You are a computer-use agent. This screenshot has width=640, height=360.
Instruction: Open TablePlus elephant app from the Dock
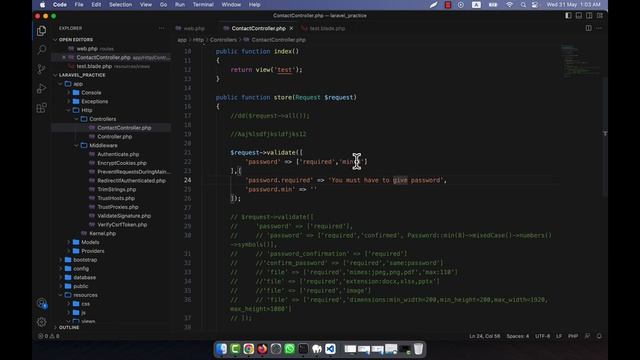click(317, 349)
